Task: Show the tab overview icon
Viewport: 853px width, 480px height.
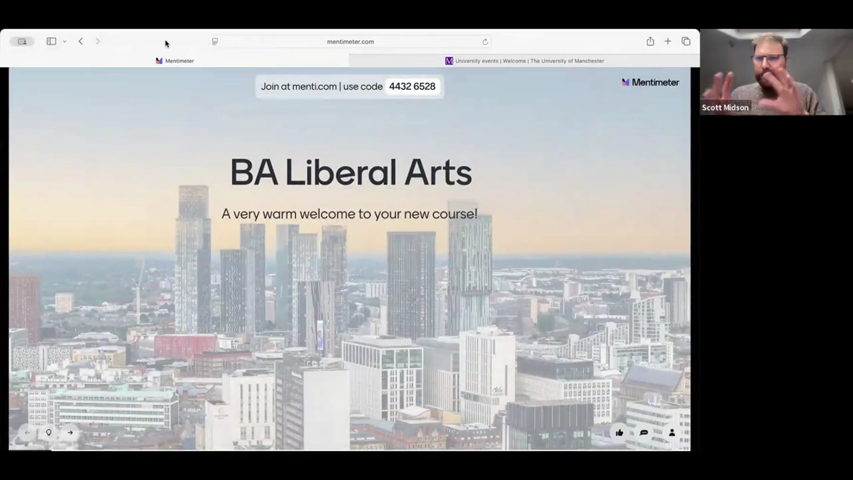Action: point(686,41)
